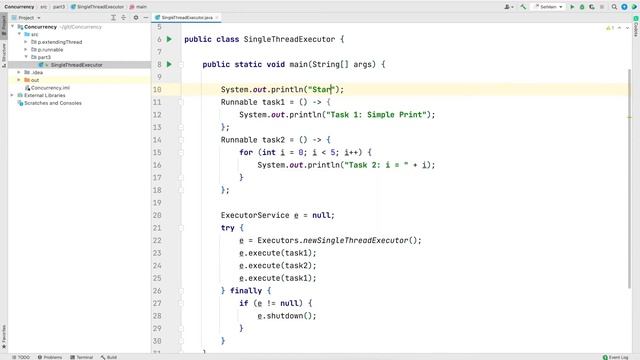The width and height of the screenshot is (640, 360).
Task: Click newSingleThreadExecutor on line 22
Action: pos(355,240)
